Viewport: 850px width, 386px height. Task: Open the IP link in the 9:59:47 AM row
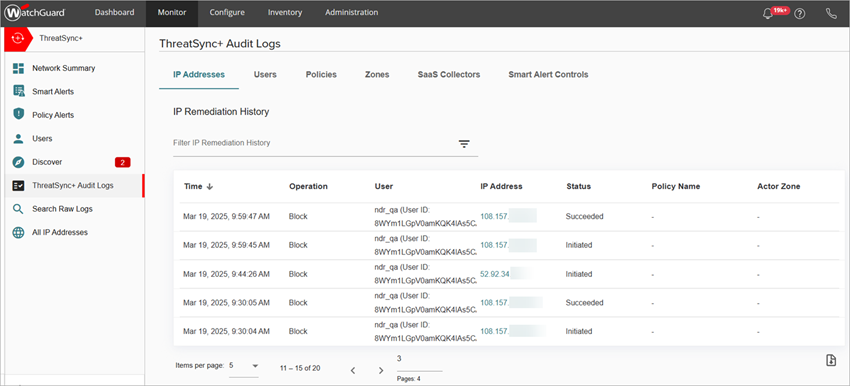[494, 216]
